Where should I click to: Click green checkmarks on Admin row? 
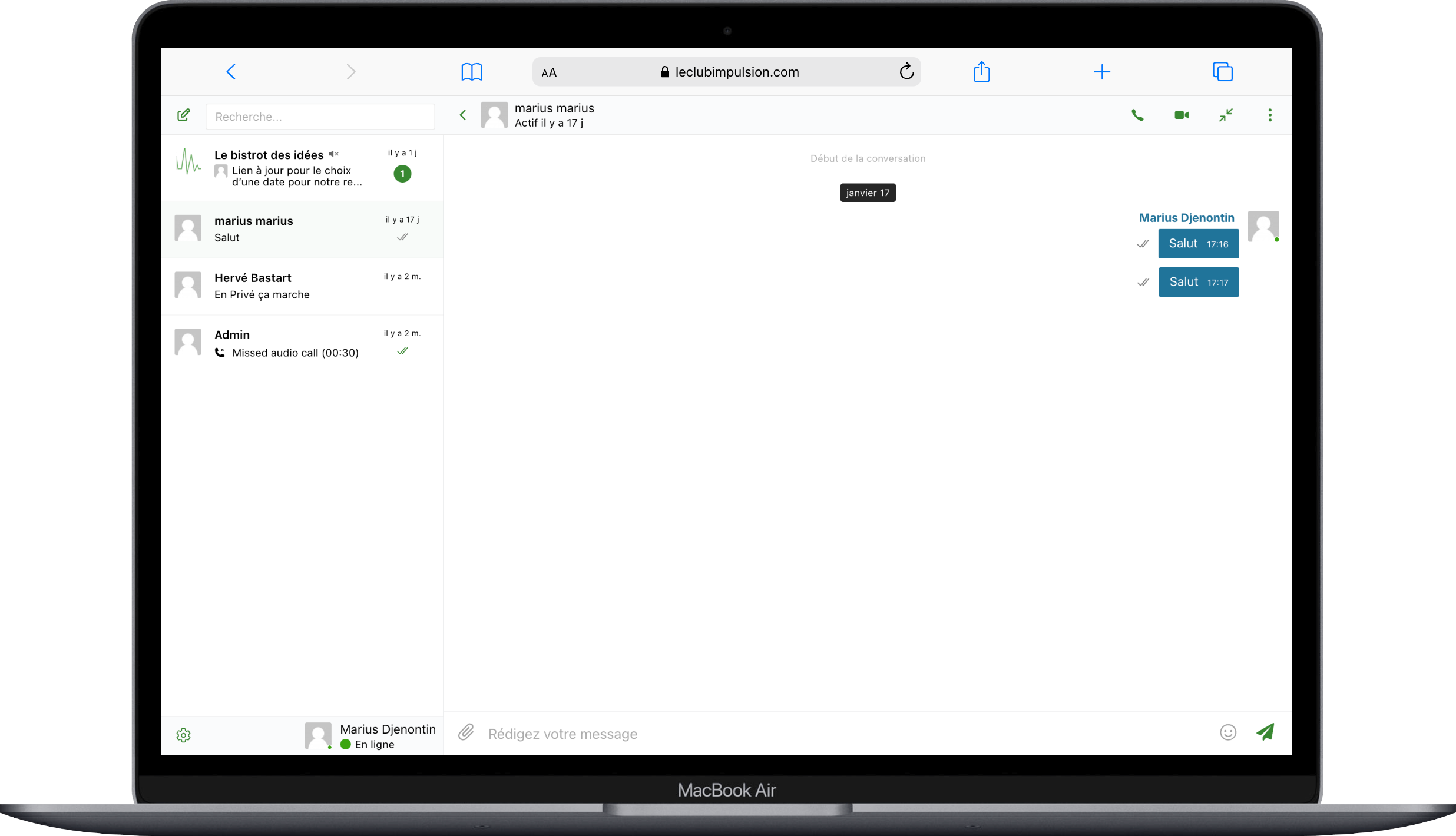coord(402,351)
